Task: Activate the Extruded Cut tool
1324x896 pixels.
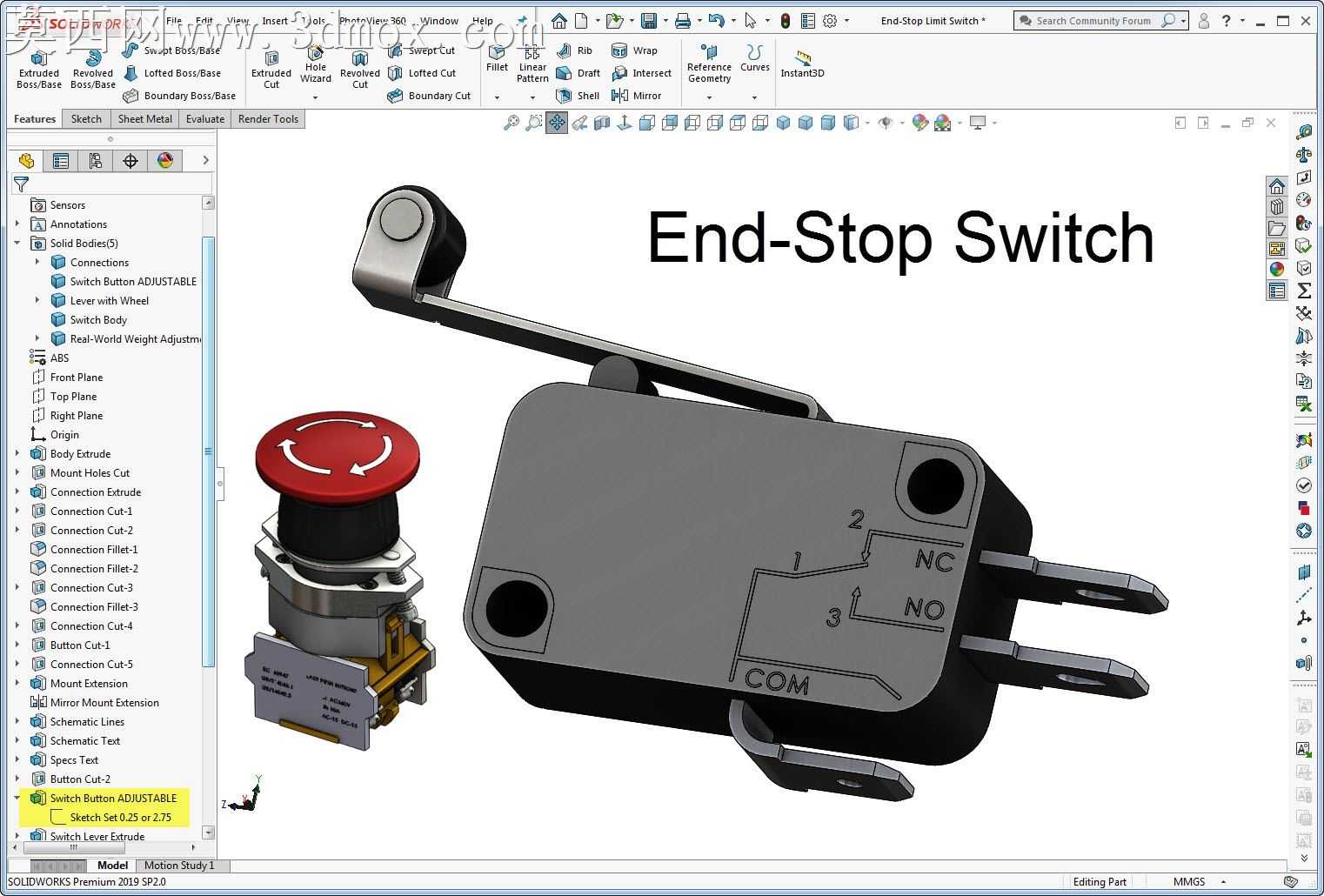Action: pyautogui.click(x=271, y=70)
